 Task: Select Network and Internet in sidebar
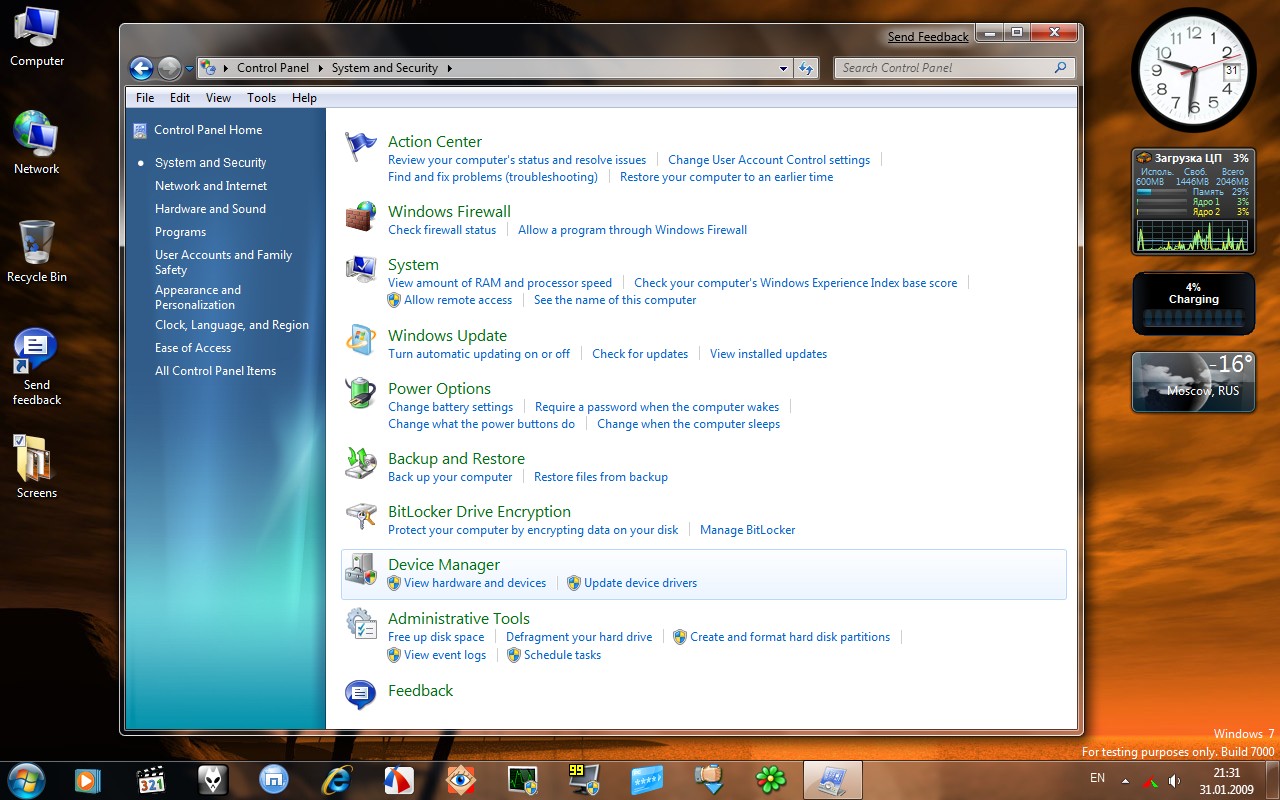click(211, 186)
